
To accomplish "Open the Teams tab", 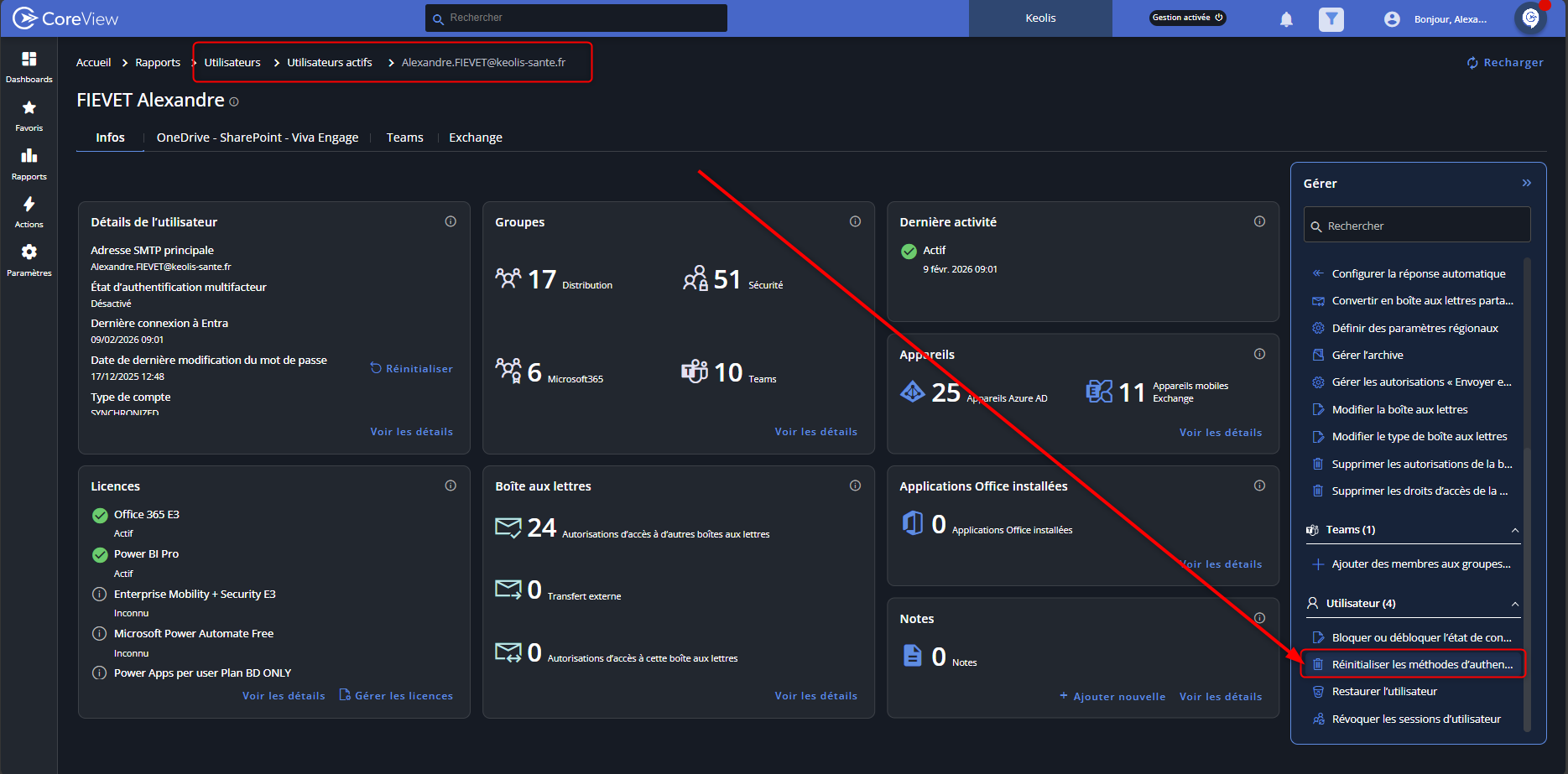I will 404,138.
